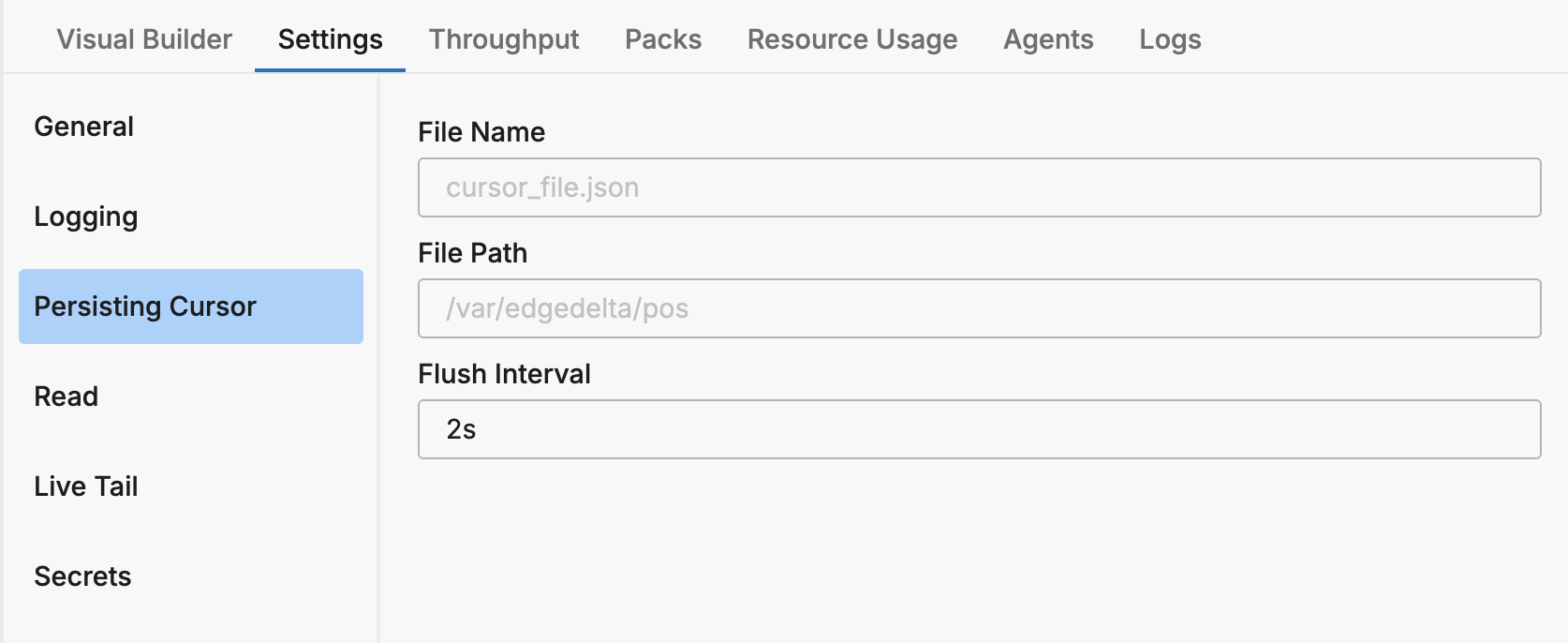Select the Settings tab
Image resolution: width=1568 pixels, height=643 pixels.
(330, 39)
